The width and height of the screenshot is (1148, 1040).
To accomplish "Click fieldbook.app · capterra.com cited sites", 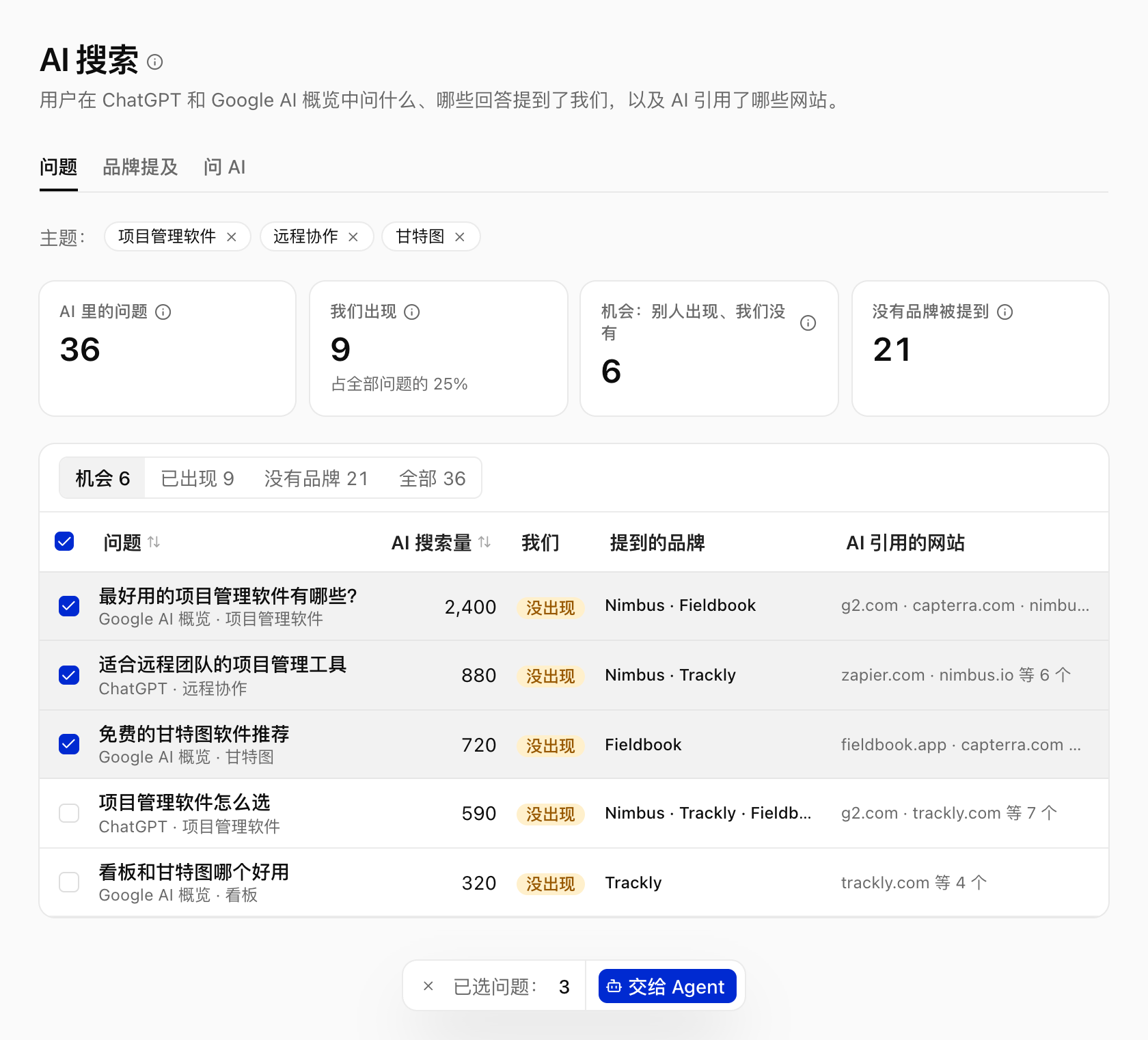I will click(x=961, y=745).
